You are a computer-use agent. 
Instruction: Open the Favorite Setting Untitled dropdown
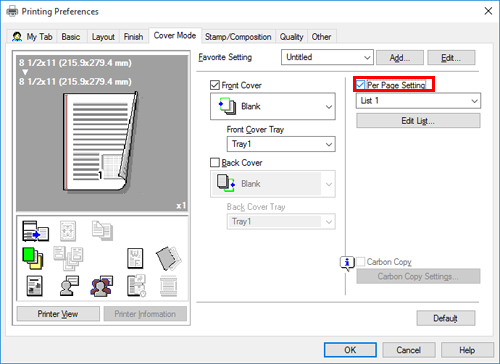tap(327, 57)
